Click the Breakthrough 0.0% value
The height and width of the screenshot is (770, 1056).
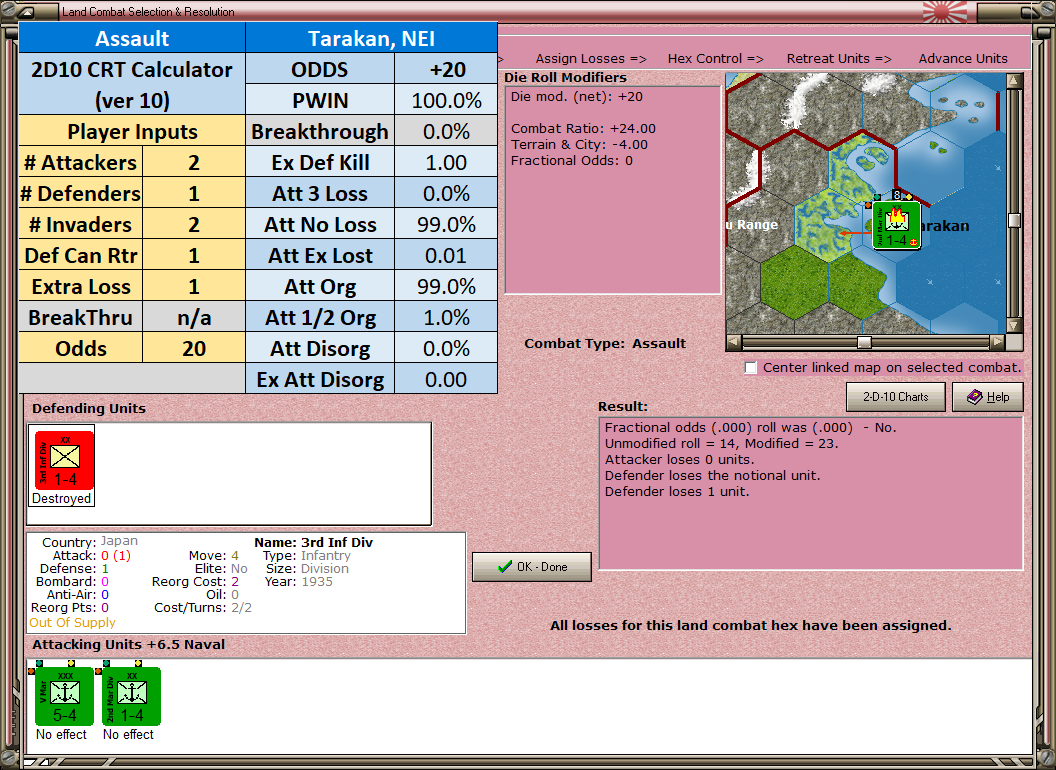tap(446, 131)
